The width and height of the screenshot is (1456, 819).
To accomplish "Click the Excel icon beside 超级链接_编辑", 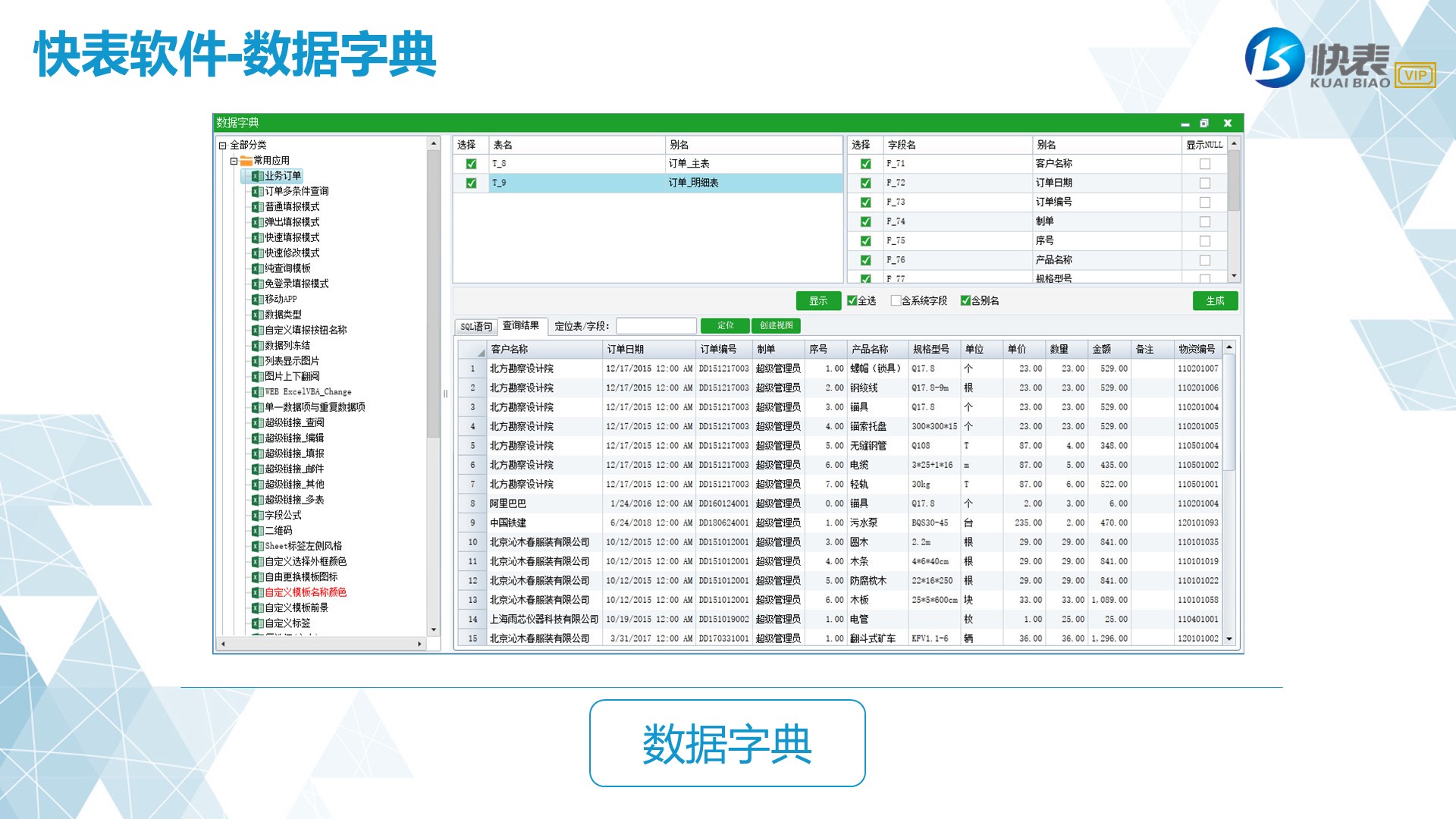I will click(257, 438).
